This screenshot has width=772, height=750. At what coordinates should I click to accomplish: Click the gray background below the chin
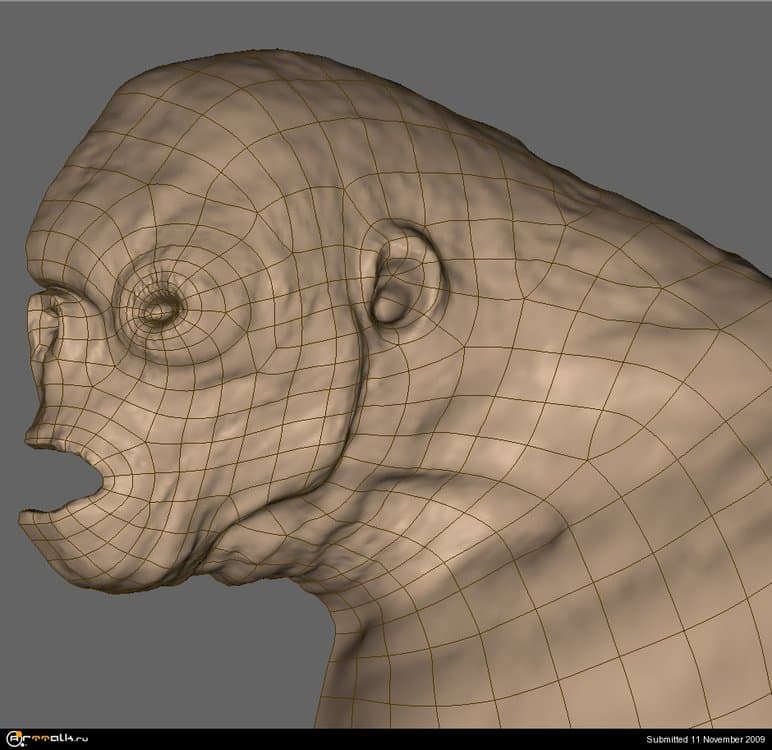point(120,660)
